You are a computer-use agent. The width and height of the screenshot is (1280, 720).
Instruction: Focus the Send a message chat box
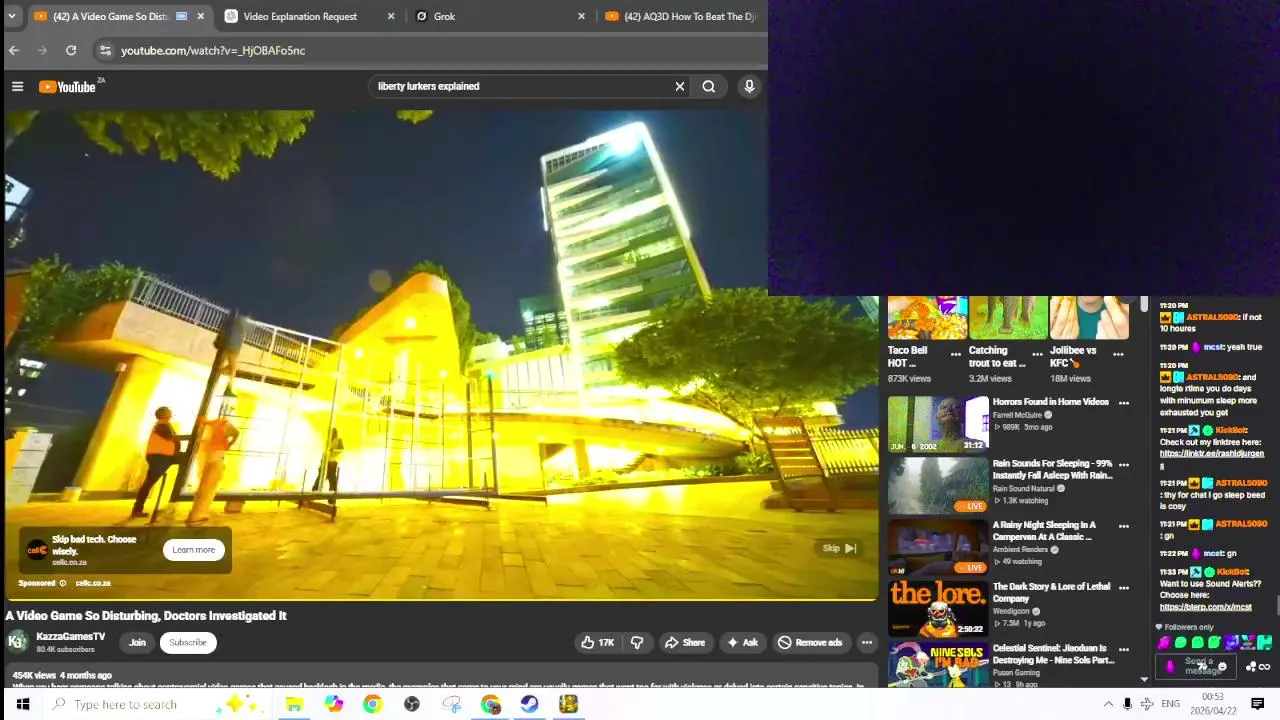click(x=1196, y=666)
